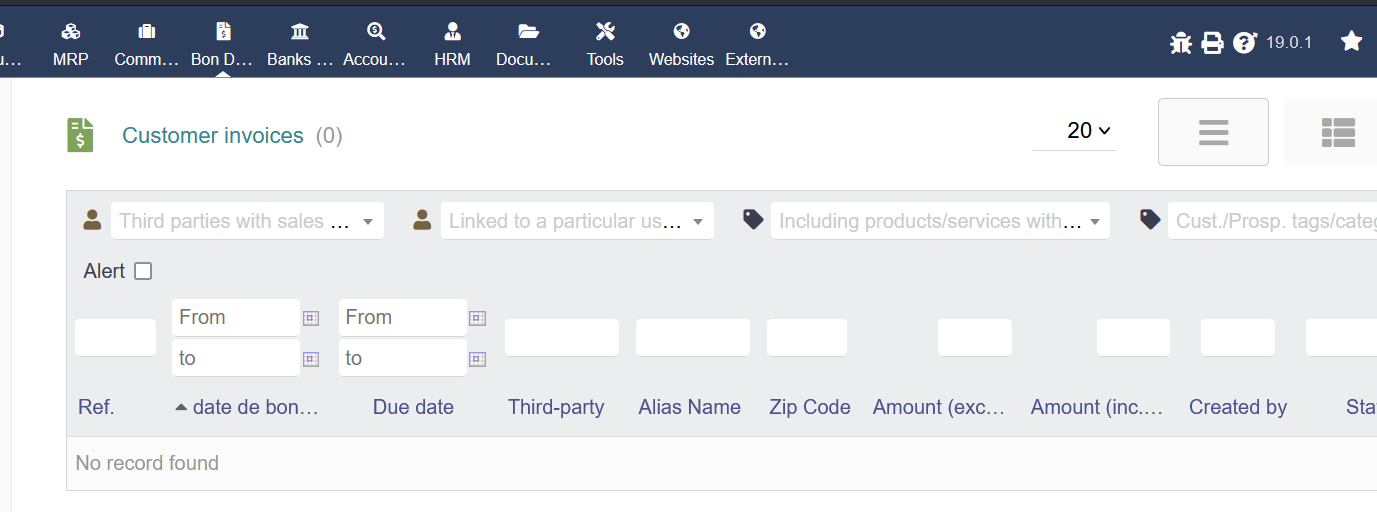Image resolution: width=1377 pixels, height=512 pixels.
Task: Open the bug tracker icon in top bar
Action: click(1181, 43)
